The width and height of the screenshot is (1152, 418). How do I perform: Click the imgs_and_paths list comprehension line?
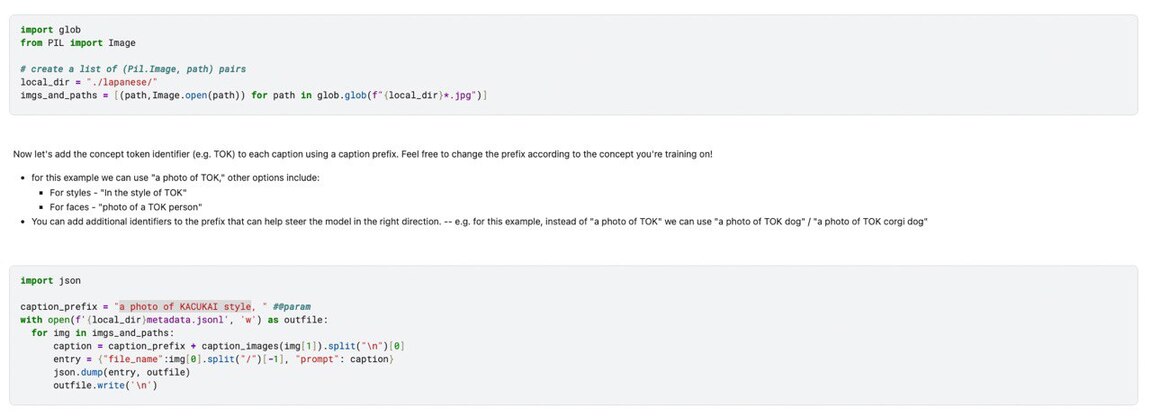point(252,95)
